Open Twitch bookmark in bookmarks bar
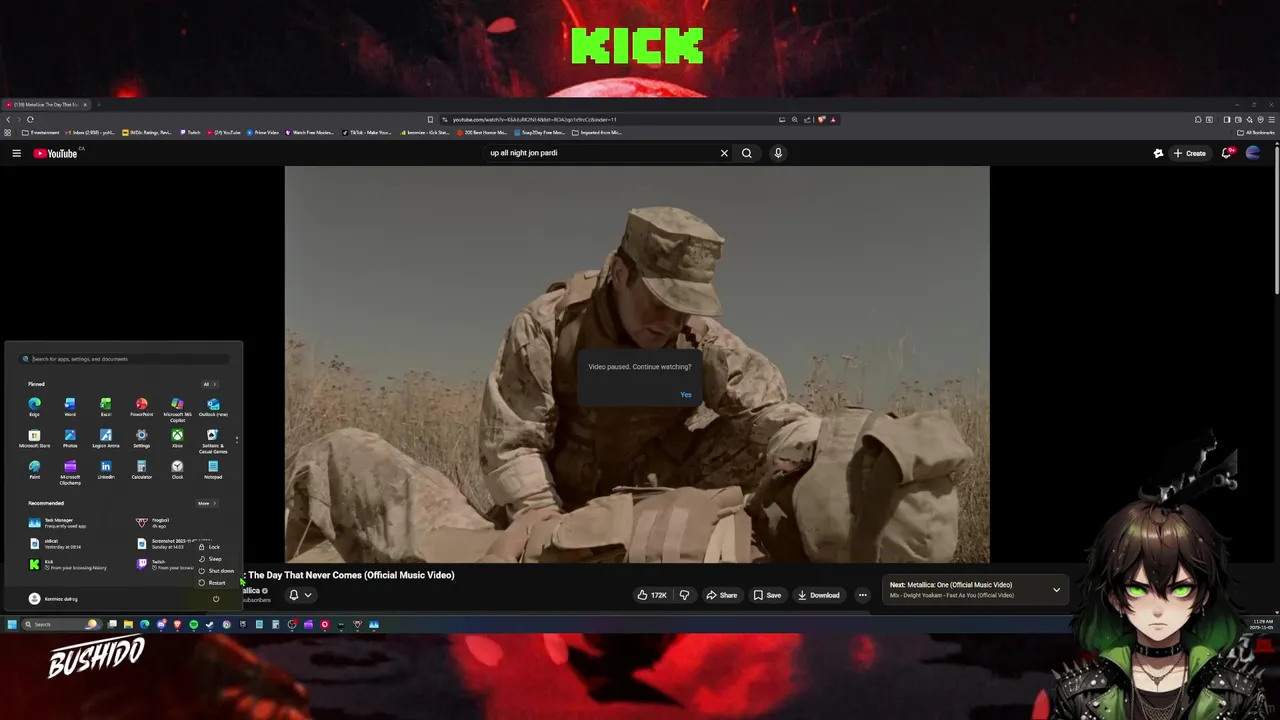The width and height of the screenshot is (1280, 720). click(189, 132)
